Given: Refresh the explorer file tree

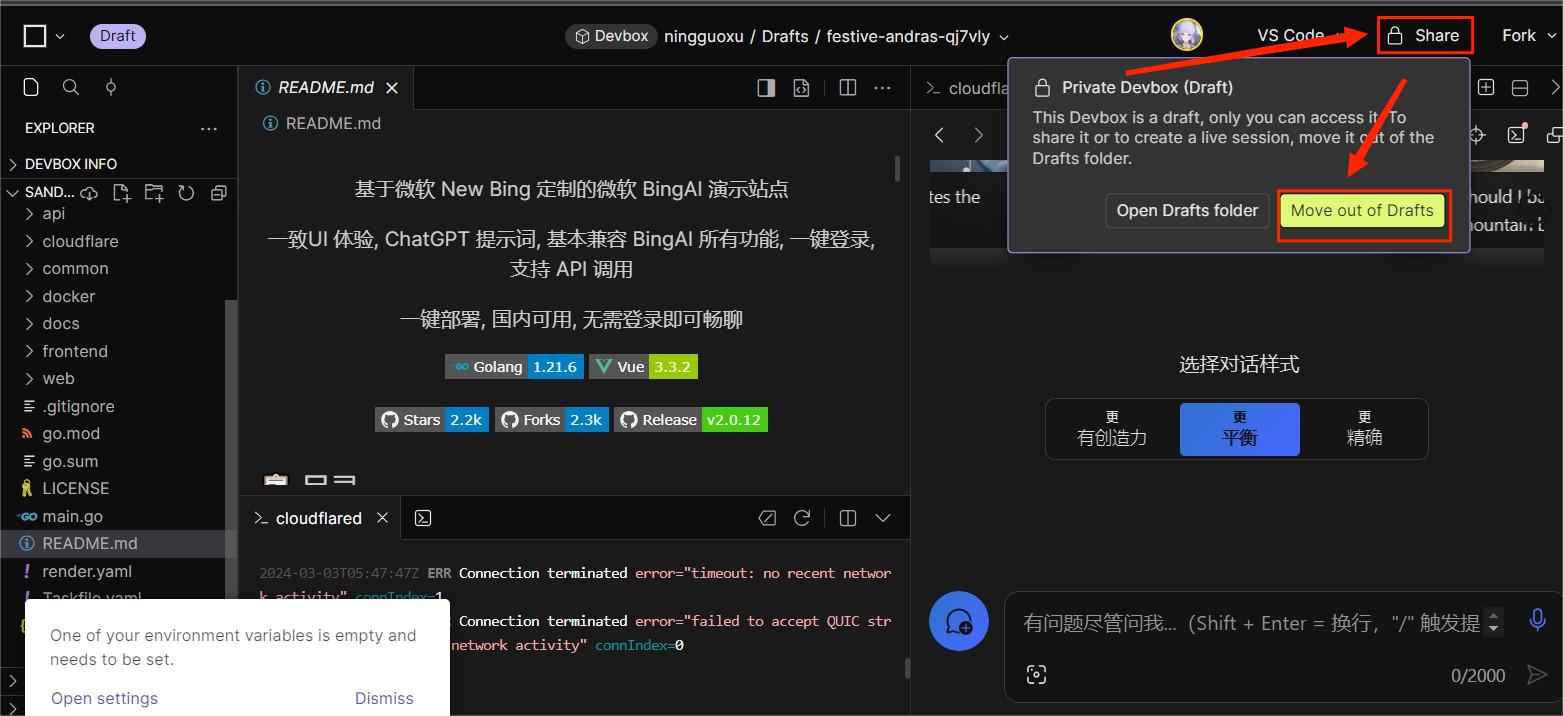Looking at the screenshot, I should (x=186, y=192).
